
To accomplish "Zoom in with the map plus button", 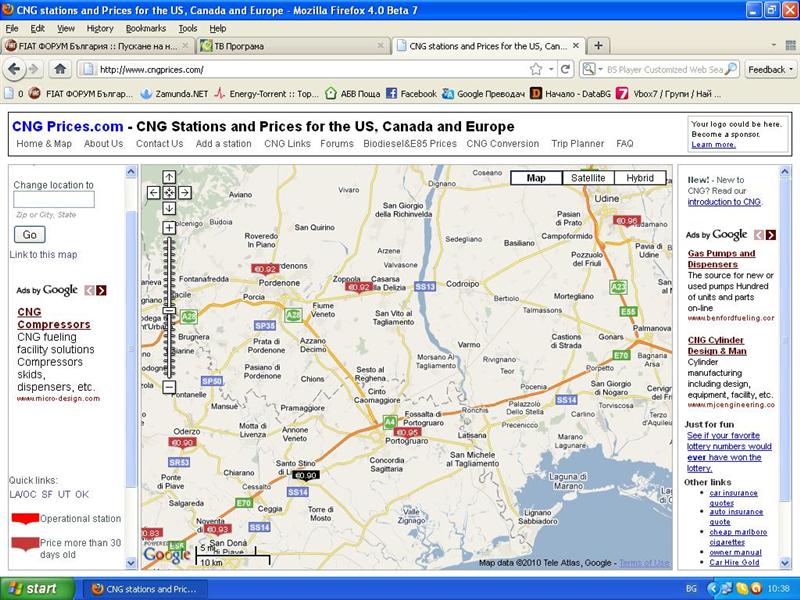I will point(169,228).
